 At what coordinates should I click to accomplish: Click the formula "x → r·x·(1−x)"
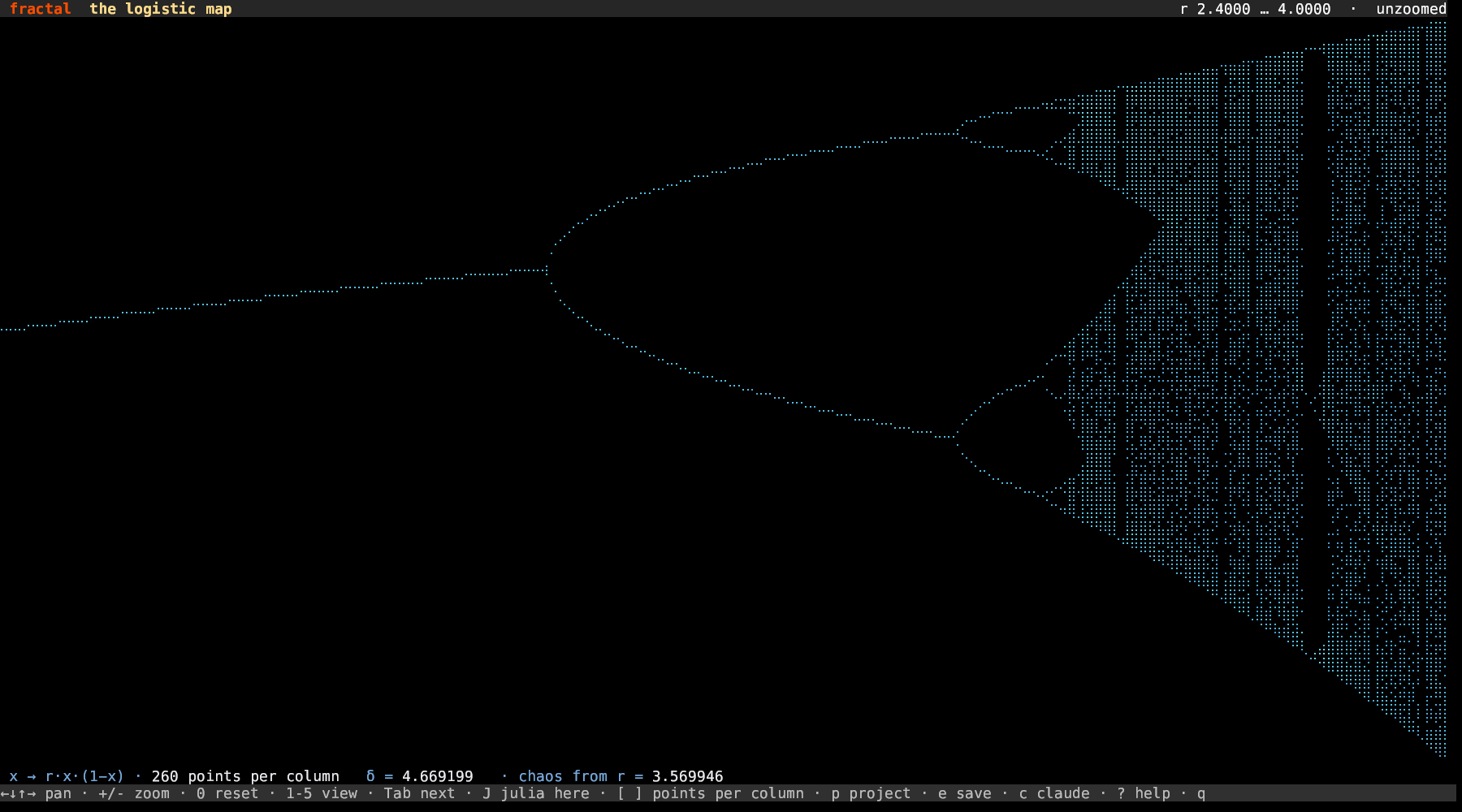[x=67, y=776]
